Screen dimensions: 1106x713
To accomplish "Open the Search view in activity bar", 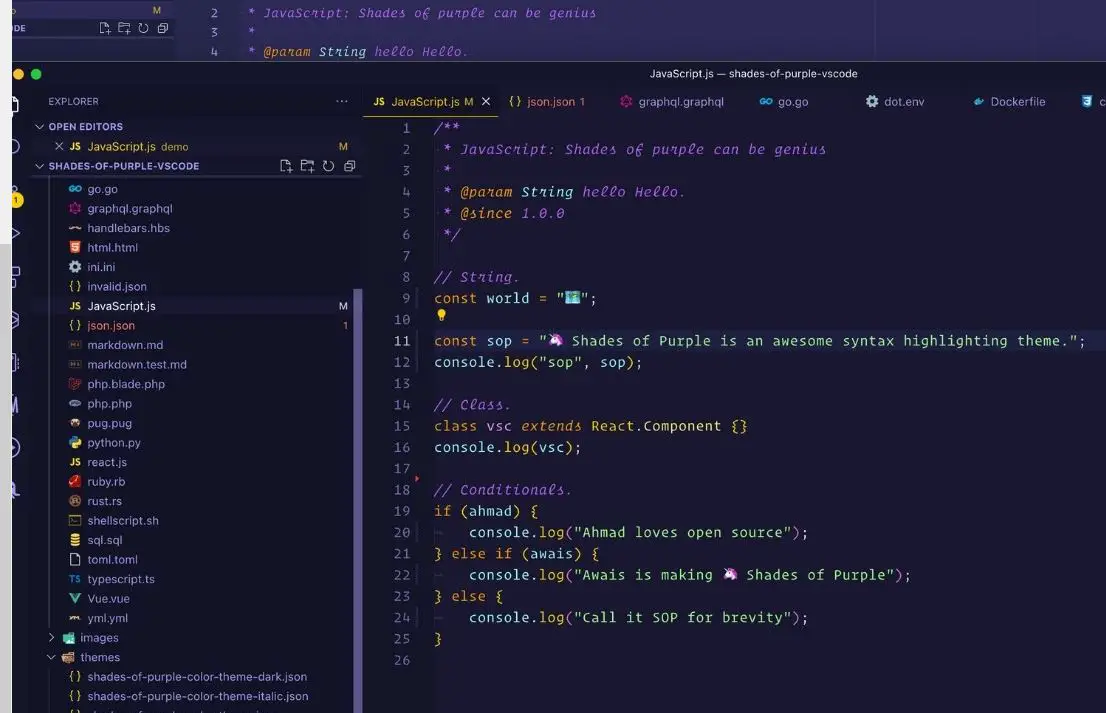I will pyautogui.click(x=12, y=145).
